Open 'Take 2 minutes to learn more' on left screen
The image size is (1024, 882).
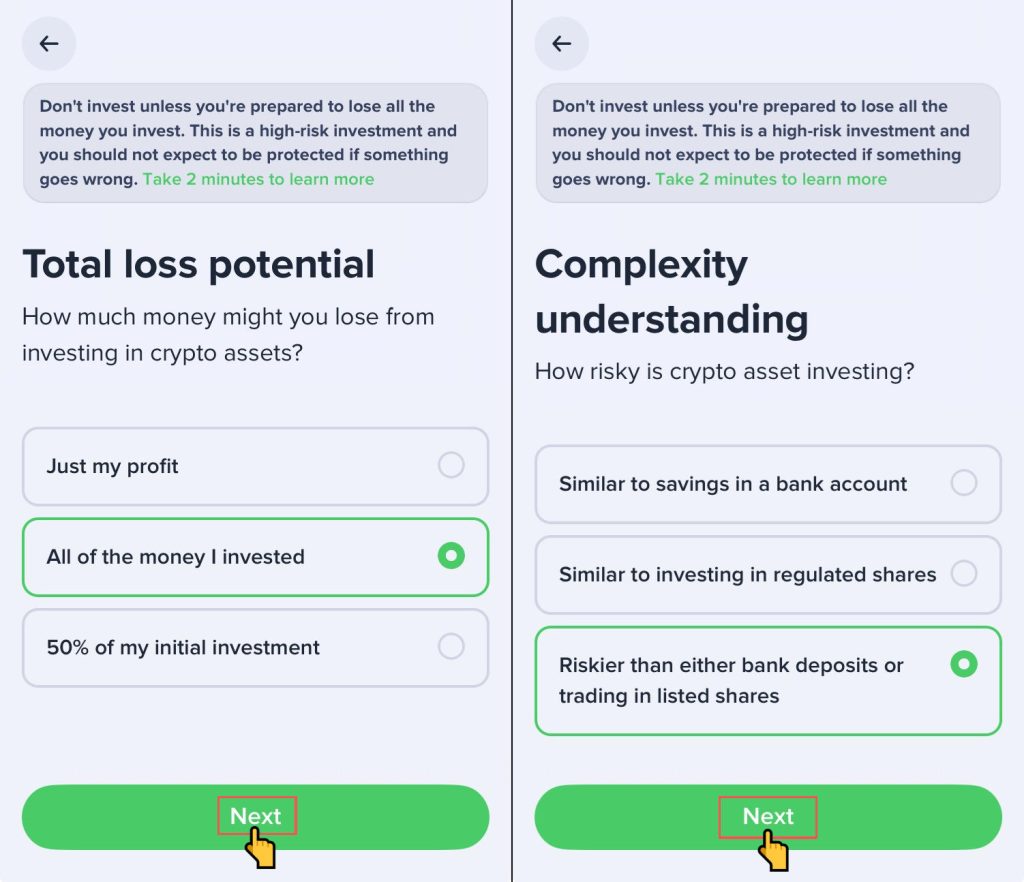click(x=258, y=180)
